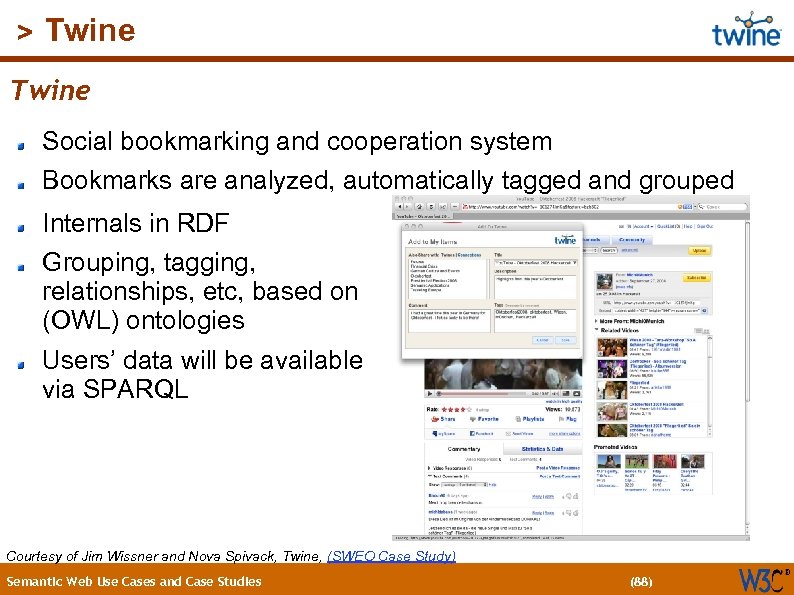Click the browser back arrow button
The height and width of the screenshot is (595, 794).
(x=400, y=206)
